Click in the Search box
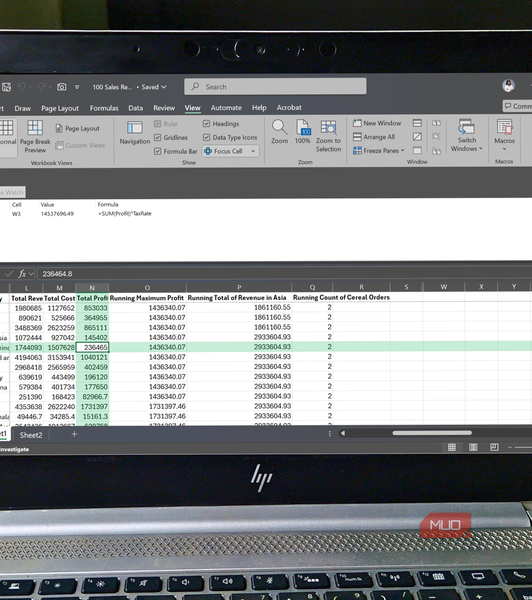 275,86
